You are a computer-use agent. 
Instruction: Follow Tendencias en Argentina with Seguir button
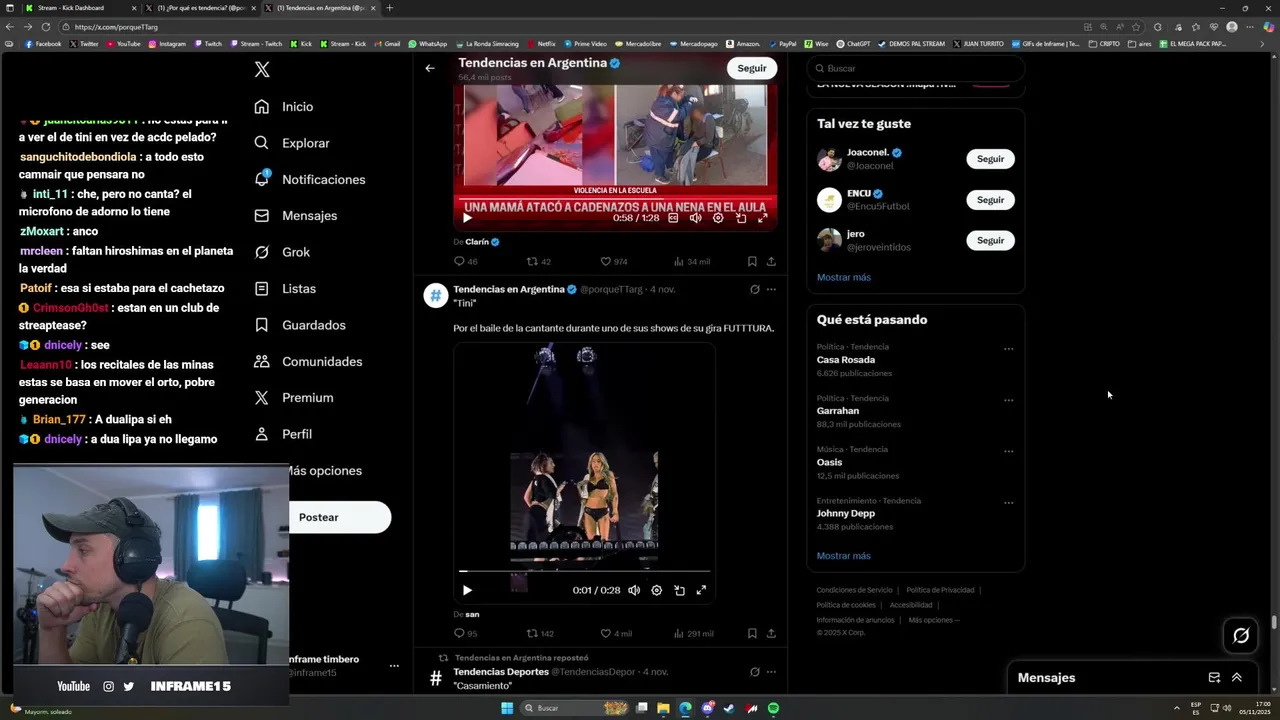click(752, 68)
